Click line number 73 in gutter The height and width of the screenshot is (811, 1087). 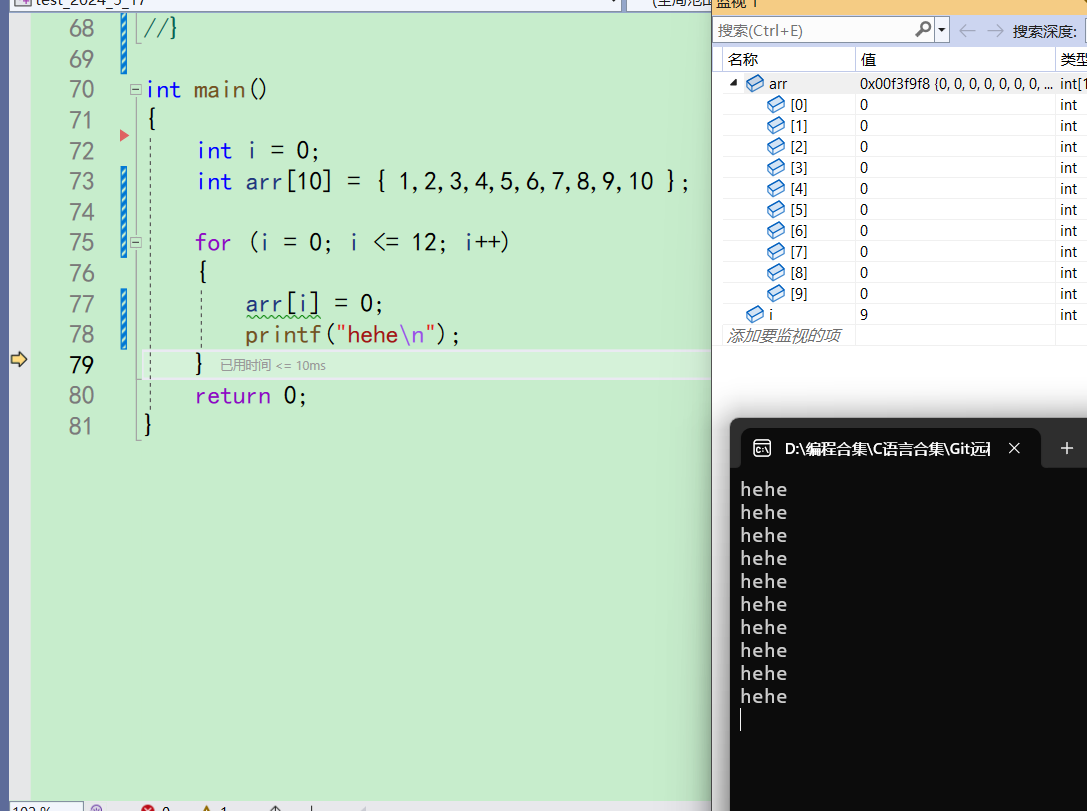(x=82, y=182)
